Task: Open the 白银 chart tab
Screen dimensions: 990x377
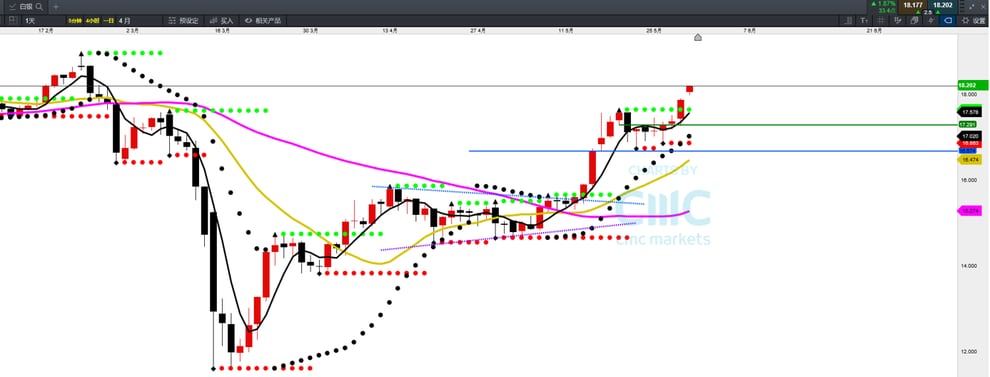Action: [26, 7]
